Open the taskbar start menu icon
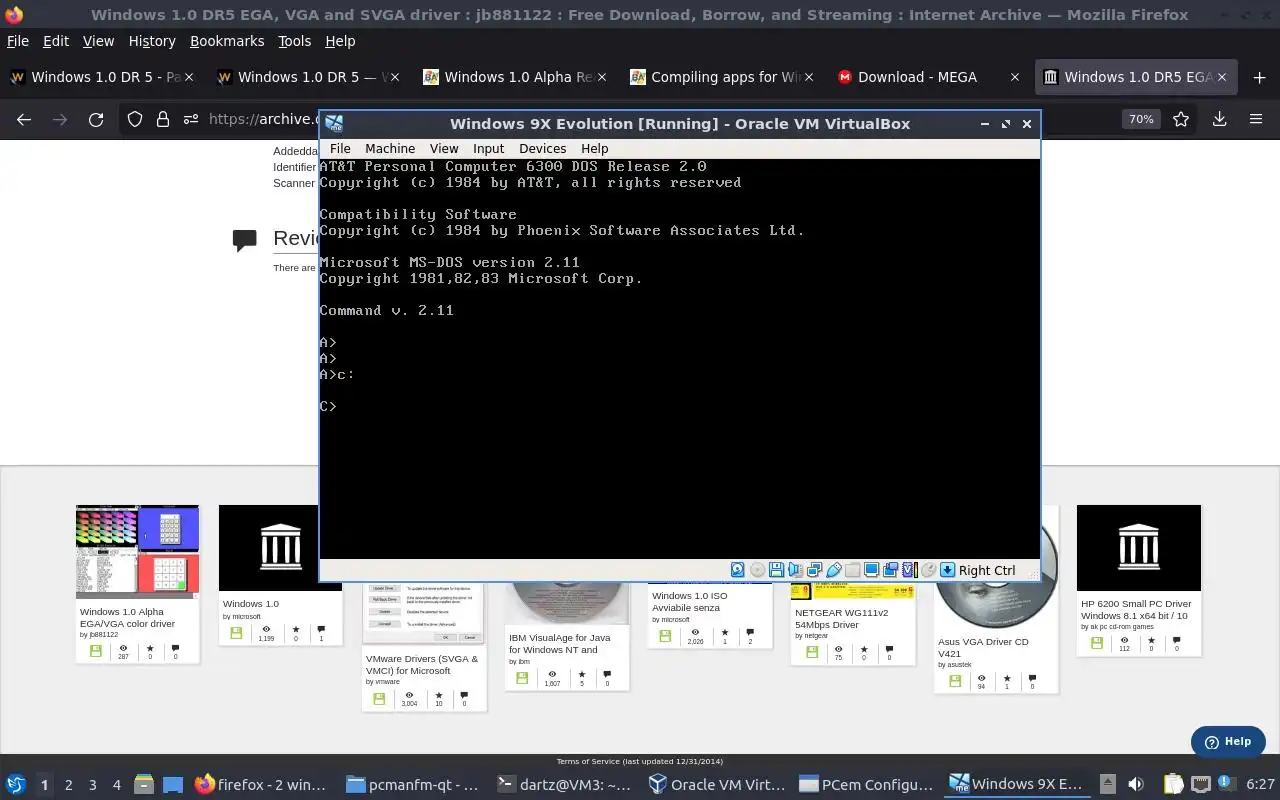 pos(15,785)
